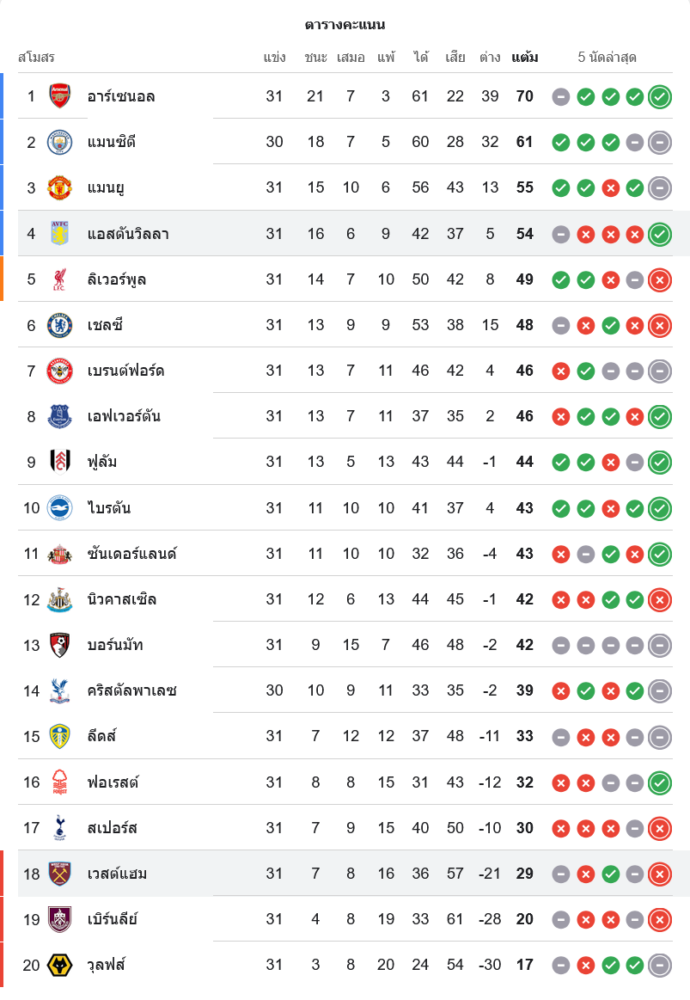The image size is (690, 1000).
Task: Click the นิวคาสเซิล team name
Action: point(122,599)
